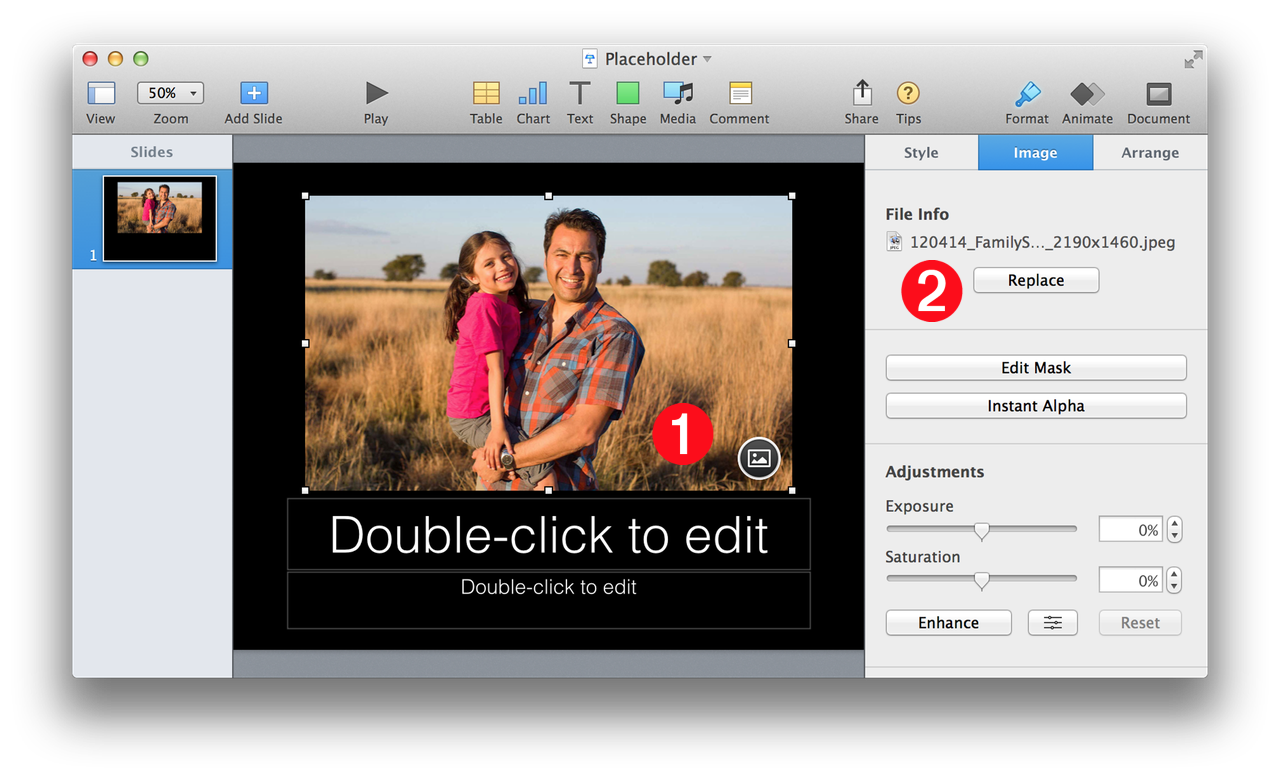
Task: Decrease Saturation with the stepper down arrow
Action: [1175, 587]
